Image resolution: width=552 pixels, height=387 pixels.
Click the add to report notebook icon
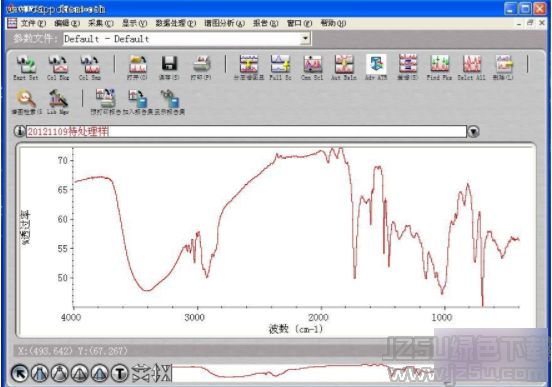(x=138, y=102)
